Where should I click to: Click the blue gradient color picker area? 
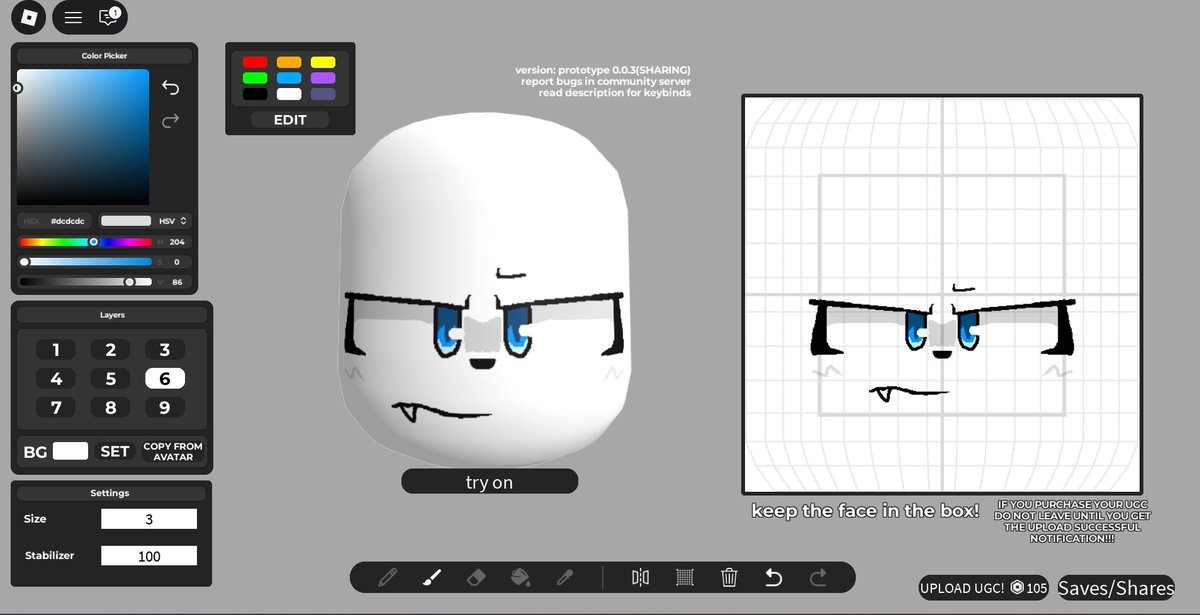83,137
